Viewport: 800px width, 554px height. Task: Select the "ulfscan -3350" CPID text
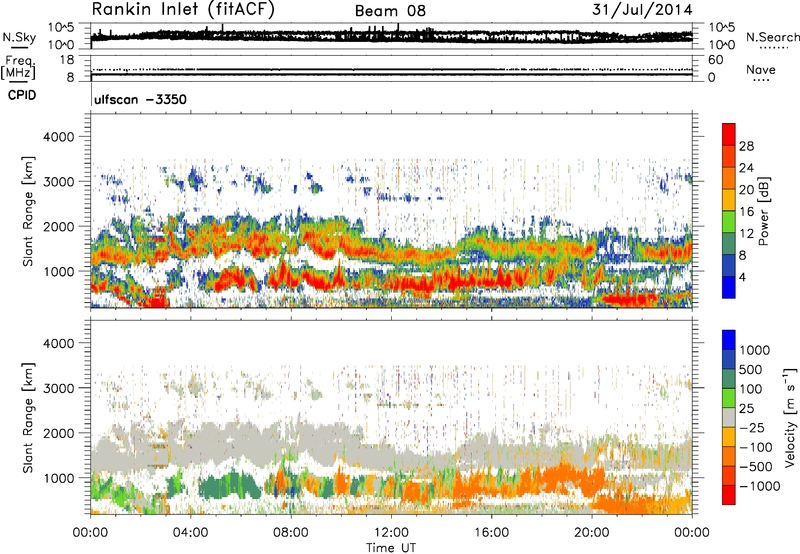[x=140, y=99]
